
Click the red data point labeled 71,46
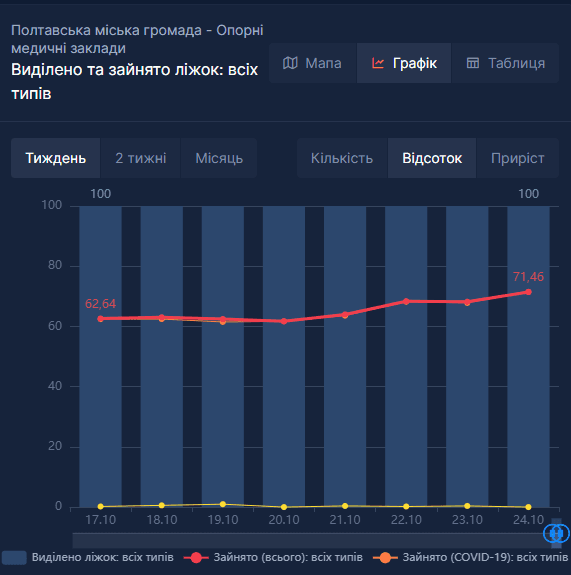click(528, 292)
